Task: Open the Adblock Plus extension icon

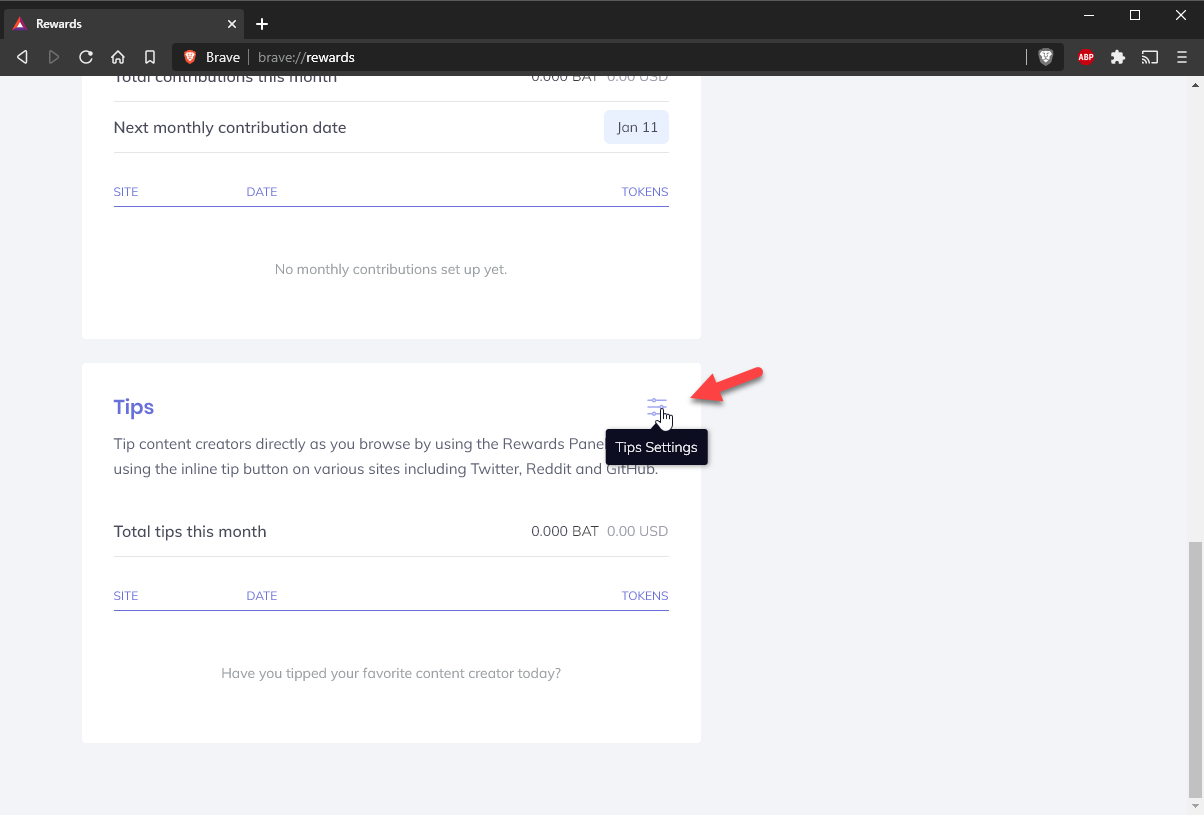Action: click(1086, 57)
